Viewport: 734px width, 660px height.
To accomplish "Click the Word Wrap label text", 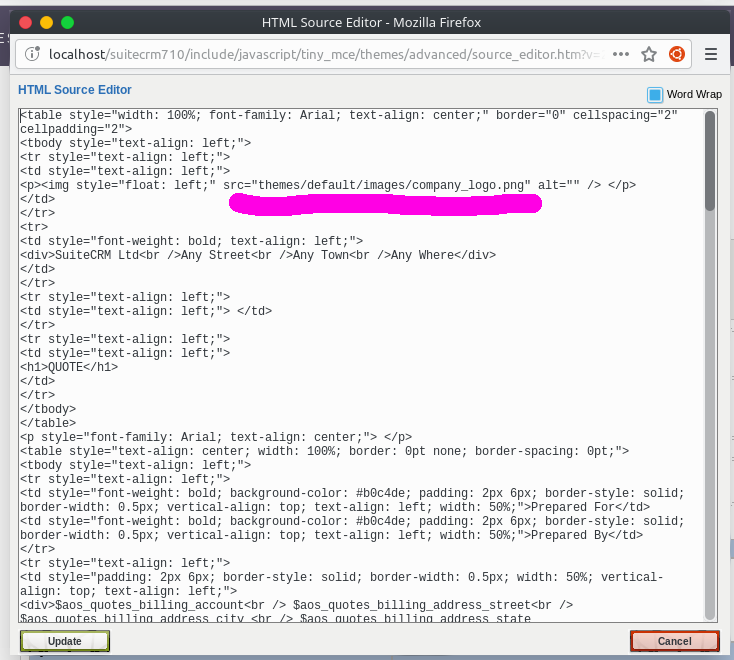I will (x=694, y=94).
